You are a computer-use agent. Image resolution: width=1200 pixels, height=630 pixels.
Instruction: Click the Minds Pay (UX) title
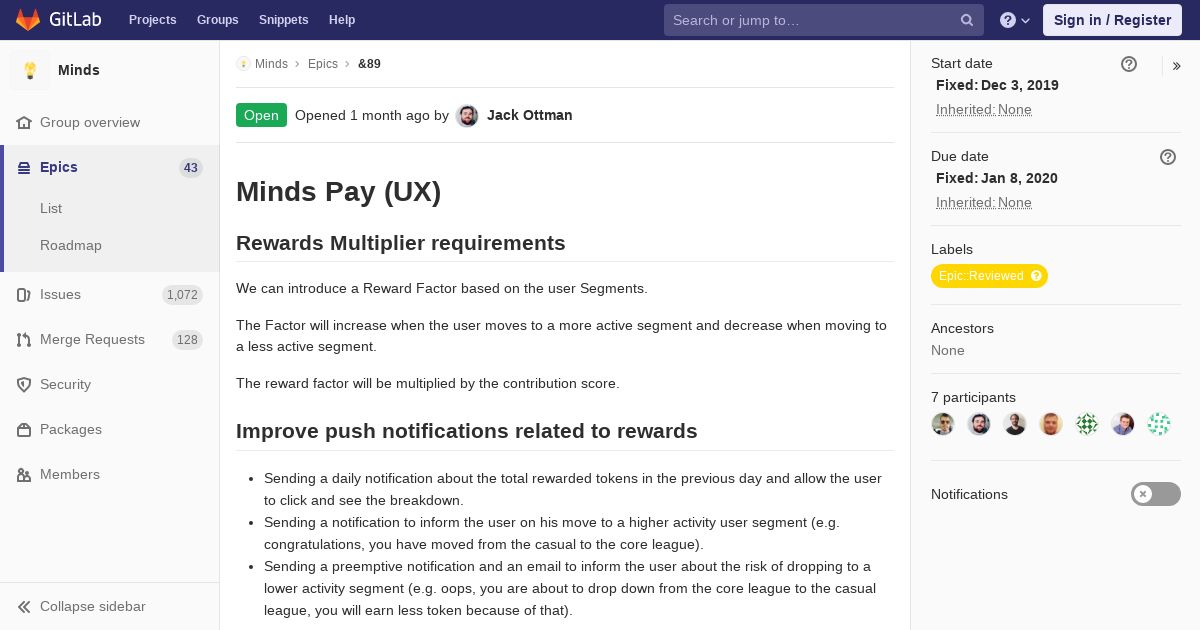[339, 192]
